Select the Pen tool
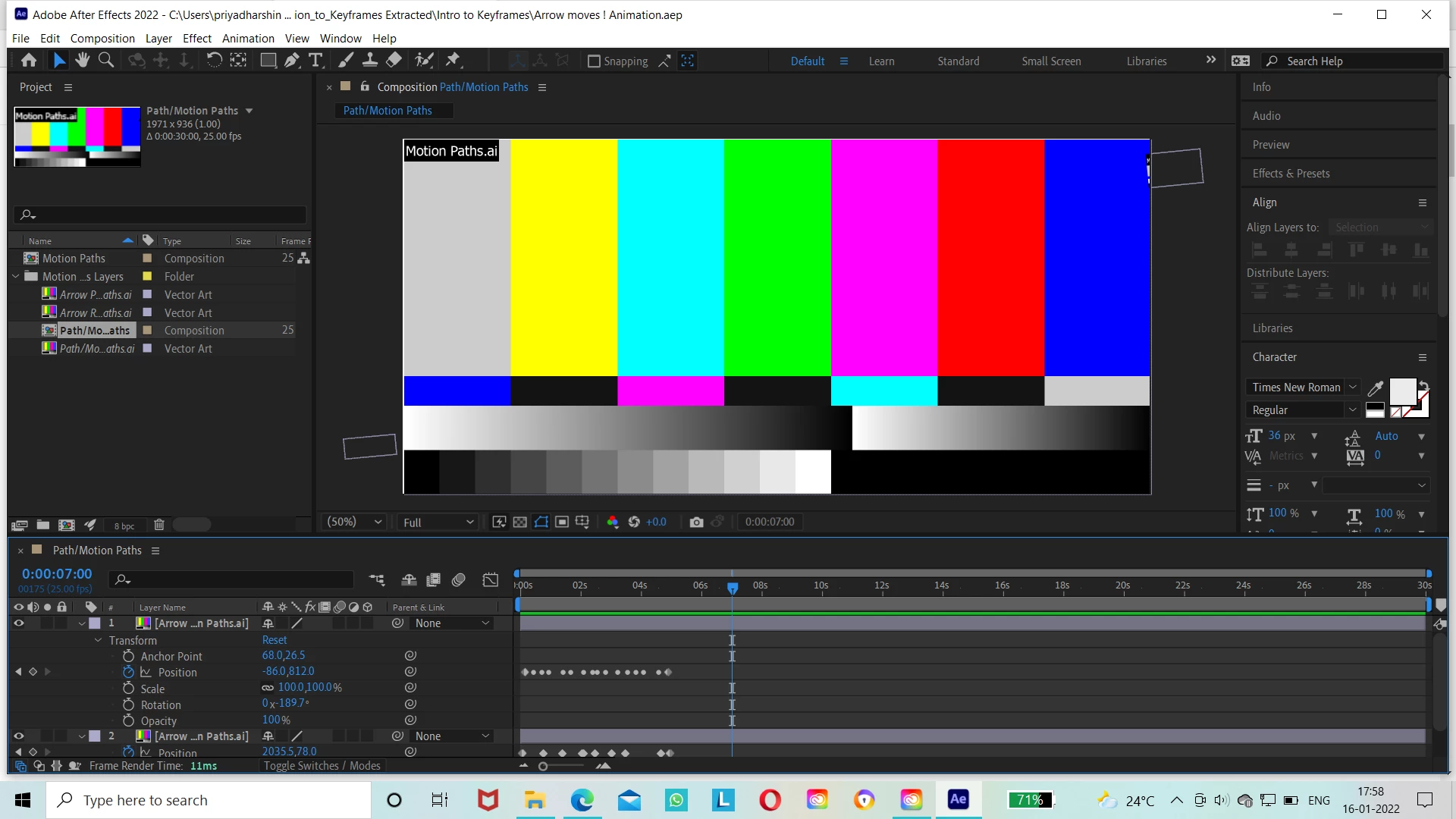Screen dimensions: 1456x819 tap(292, 61)
